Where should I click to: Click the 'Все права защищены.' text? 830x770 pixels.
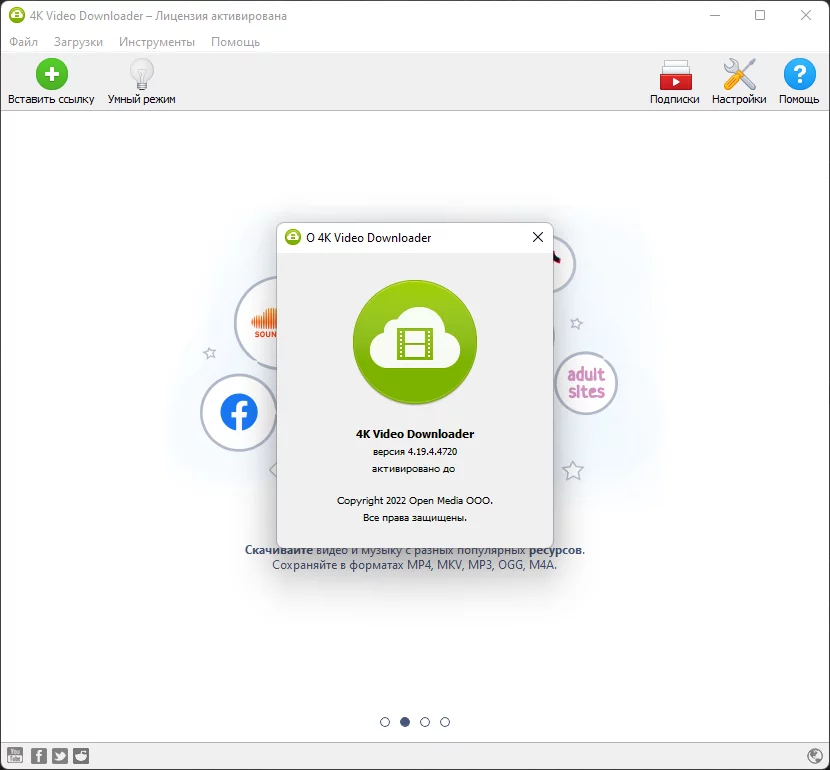click(x=415, y=518)
